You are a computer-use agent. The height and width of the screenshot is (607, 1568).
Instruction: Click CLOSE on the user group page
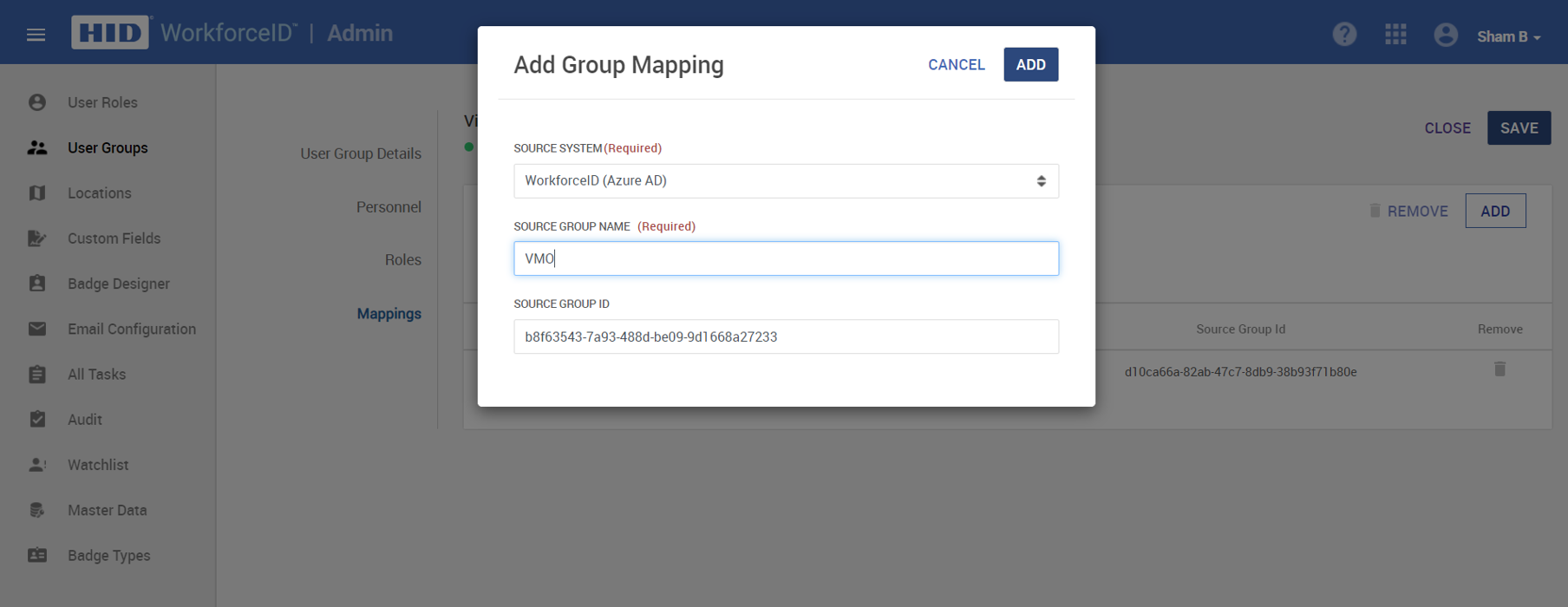tap(1447, 128)
